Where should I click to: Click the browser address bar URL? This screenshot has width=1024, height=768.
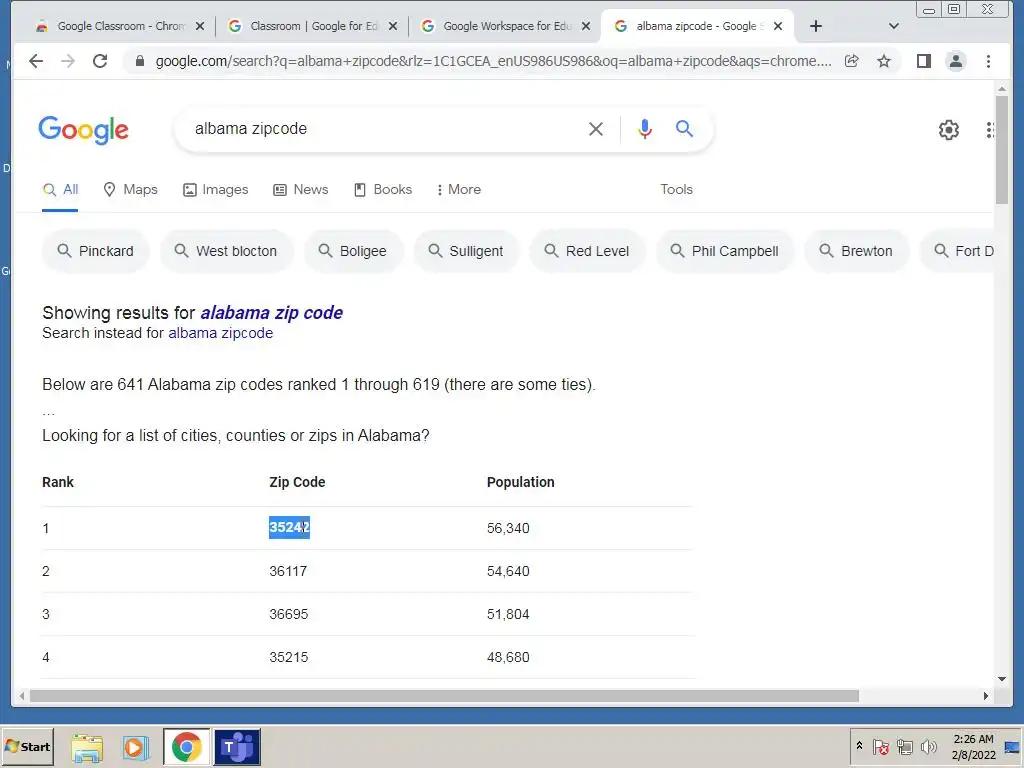coord(493,61)
